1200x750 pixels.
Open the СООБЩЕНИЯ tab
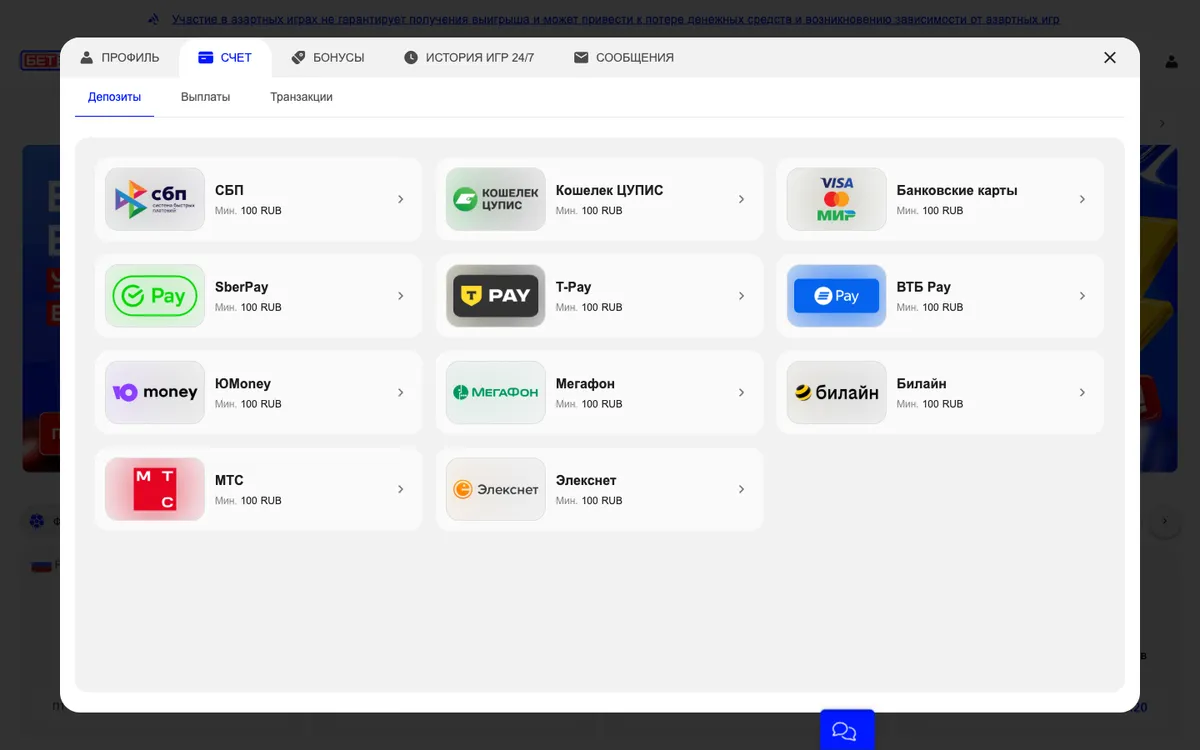point(624,58)
